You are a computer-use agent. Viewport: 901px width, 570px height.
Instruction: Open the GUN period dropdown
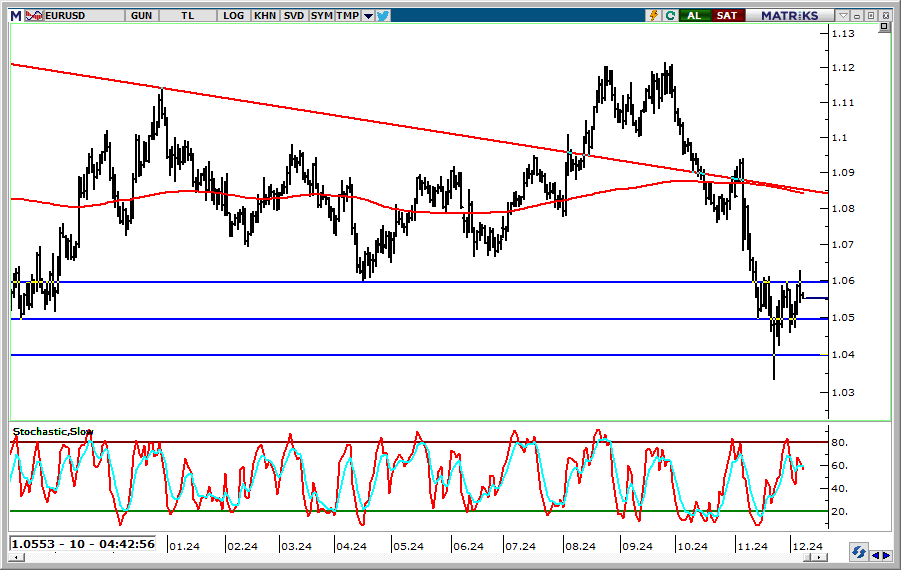(141, 15)
